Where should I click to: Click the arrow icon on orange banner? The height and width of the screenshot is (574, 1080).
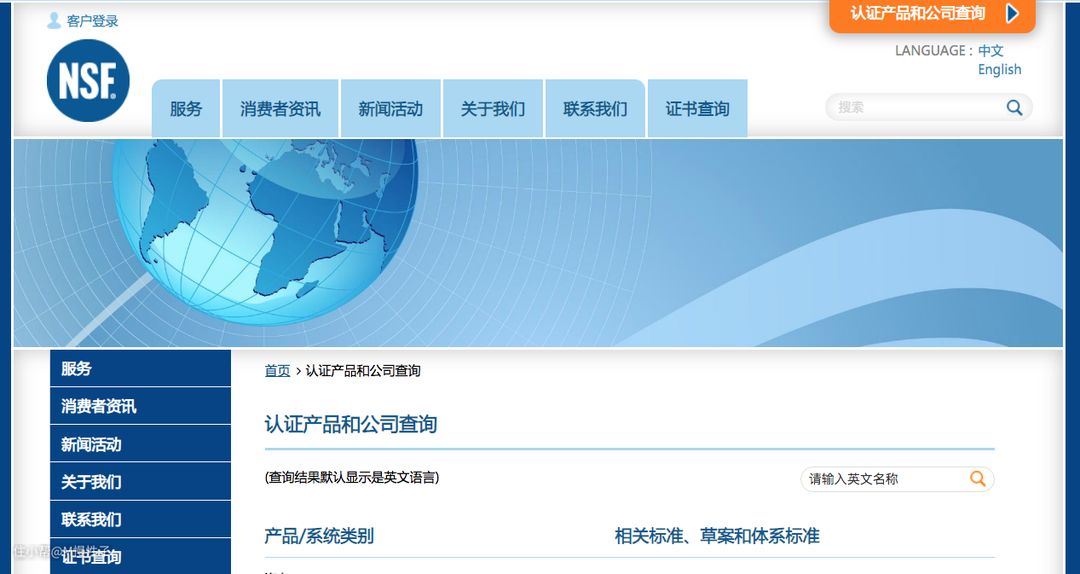pyautogui.click(x=1012, y=14)
